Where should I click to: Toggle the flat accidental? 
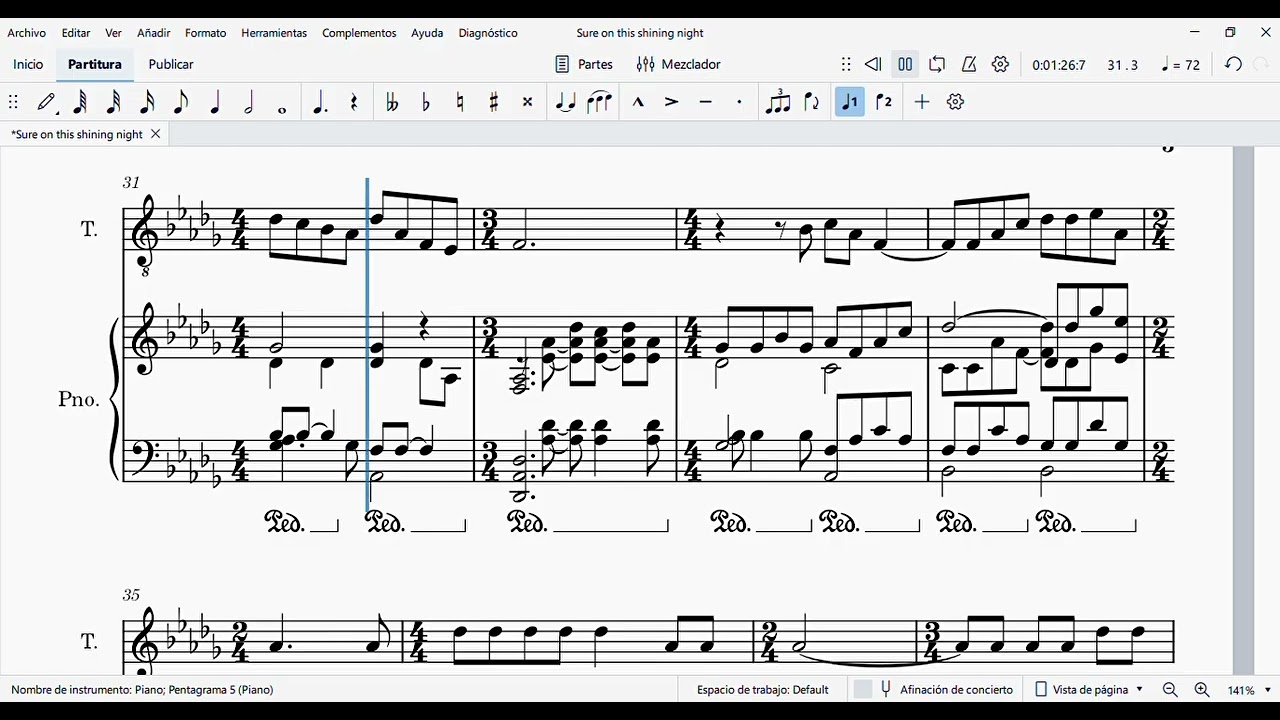click(426, 102)
